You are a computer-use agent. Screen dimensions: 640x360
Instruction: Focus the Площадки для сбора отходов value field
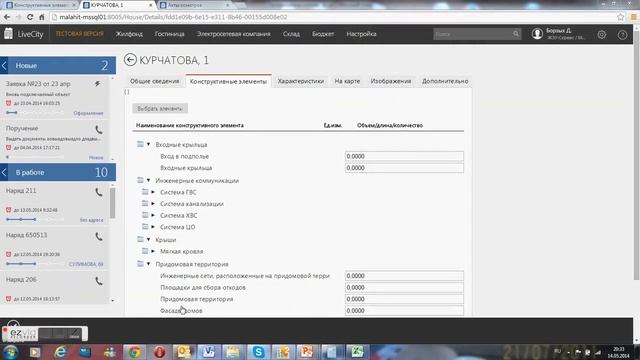(404, 287)
